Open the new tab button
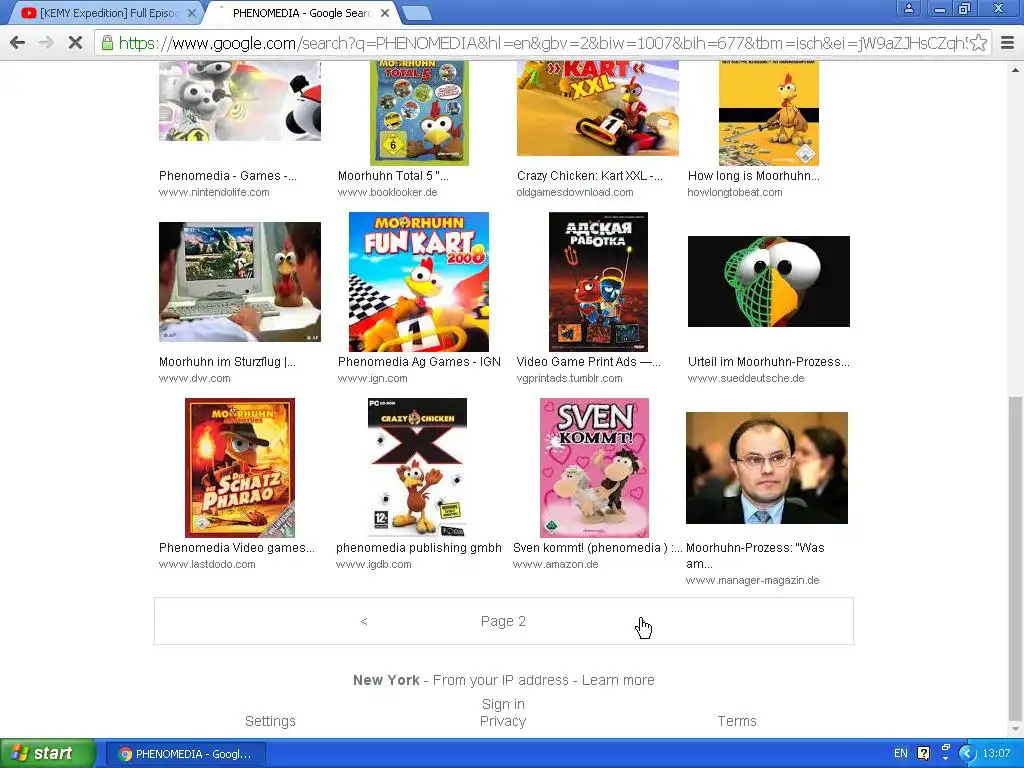This screenshot has width=1024, height=768. click(x=417, y=13)
